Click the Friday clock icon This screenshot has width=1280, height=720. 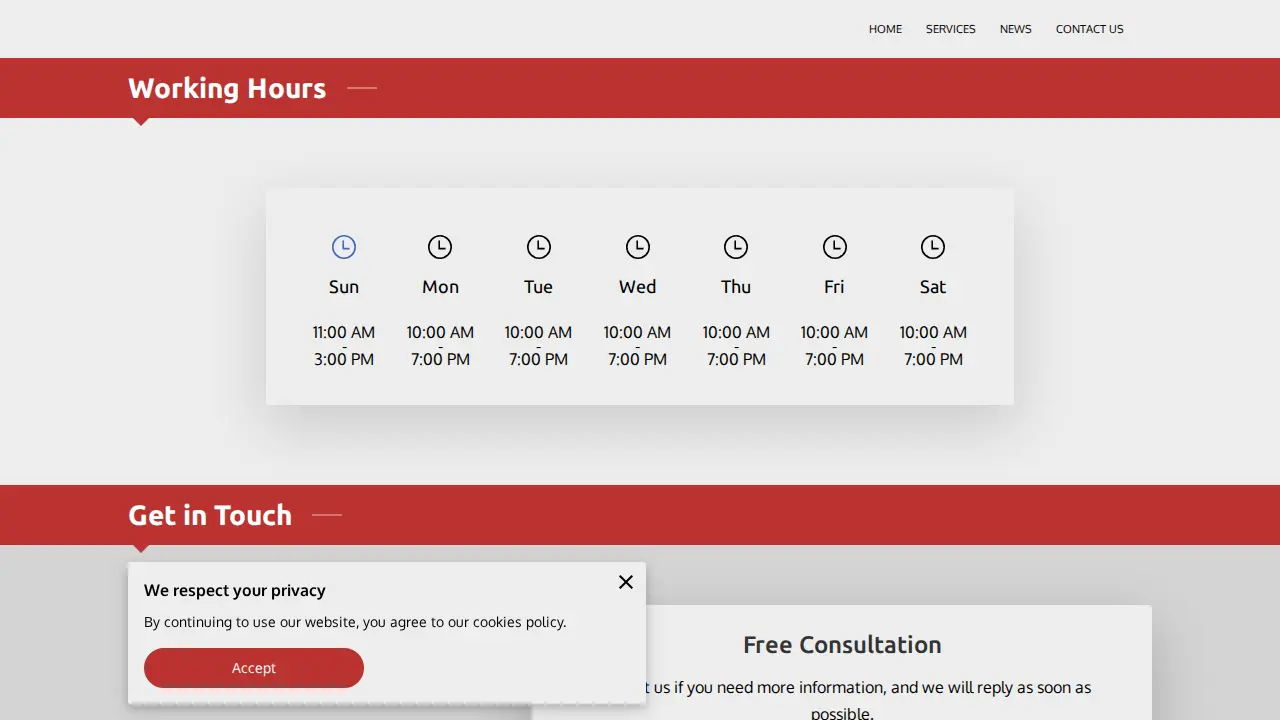point(834,247)
